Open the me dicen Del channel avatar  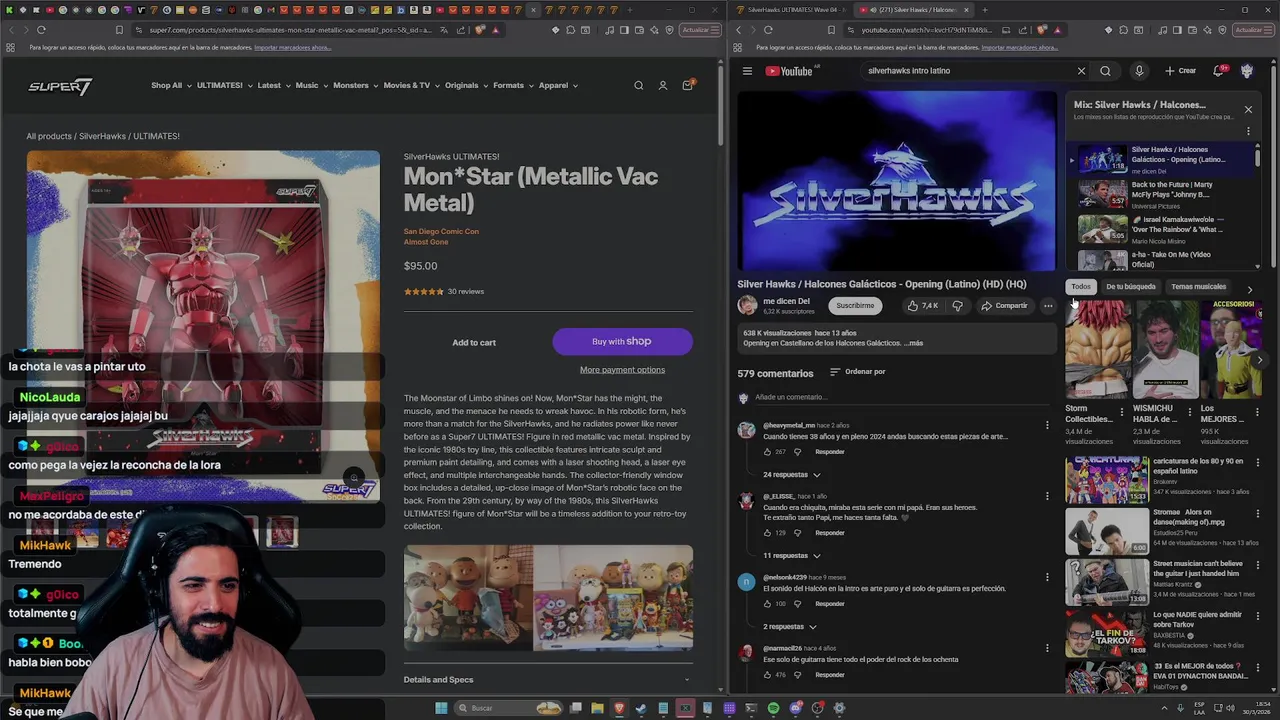tap(747, 305)
